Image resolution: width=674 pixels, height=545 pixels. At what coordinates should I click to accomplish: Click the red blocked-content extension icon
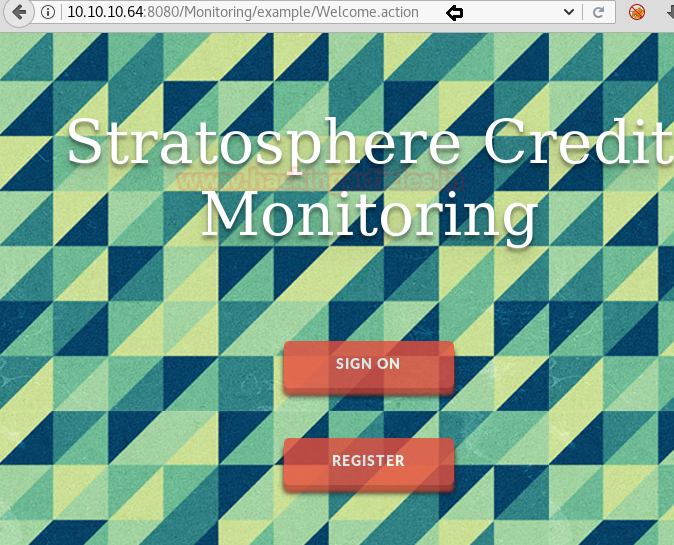pyautogui.click(x=637, y=12)
